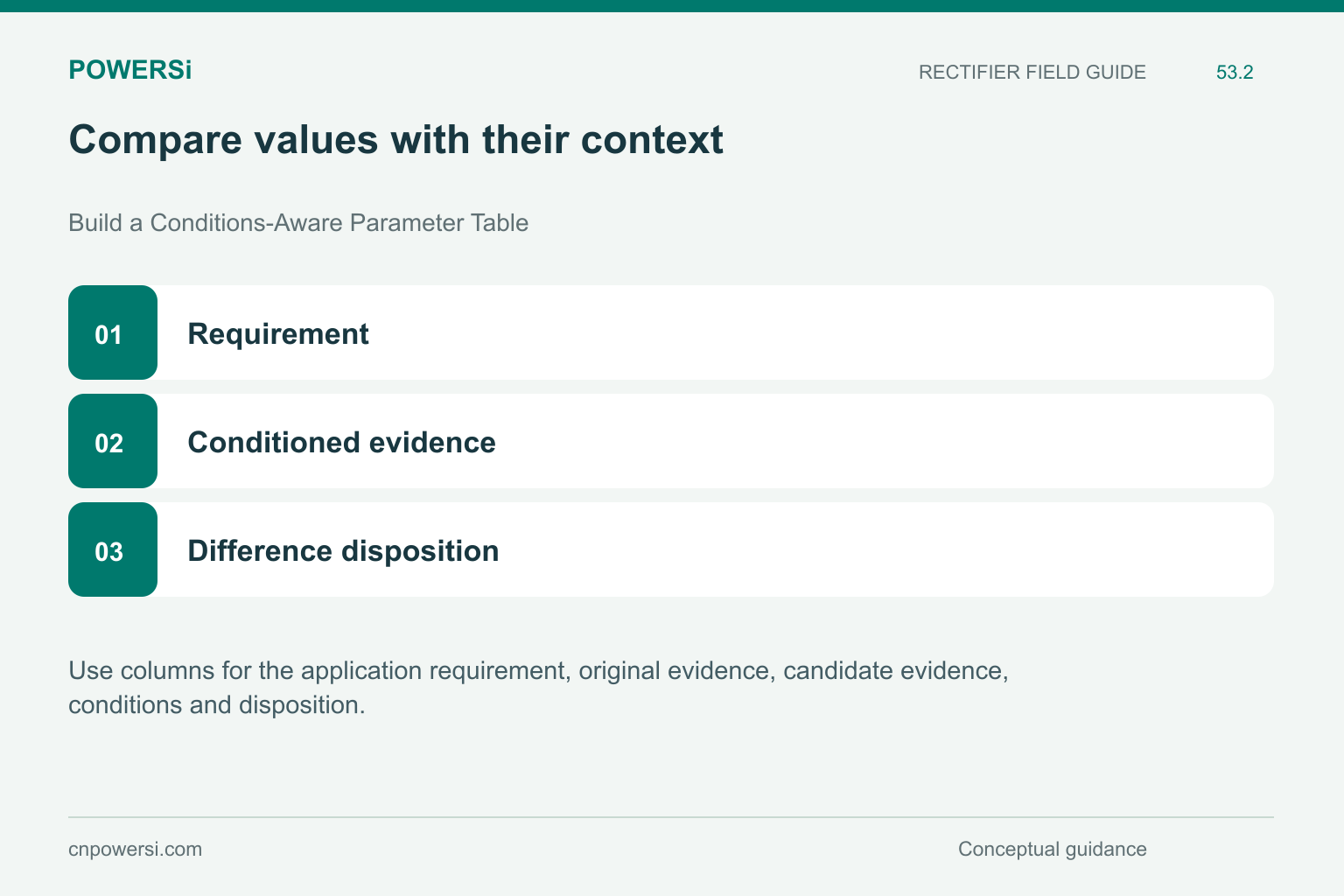Click the POWERSi brand logo text
The image size is (1344, 896).
129,70
